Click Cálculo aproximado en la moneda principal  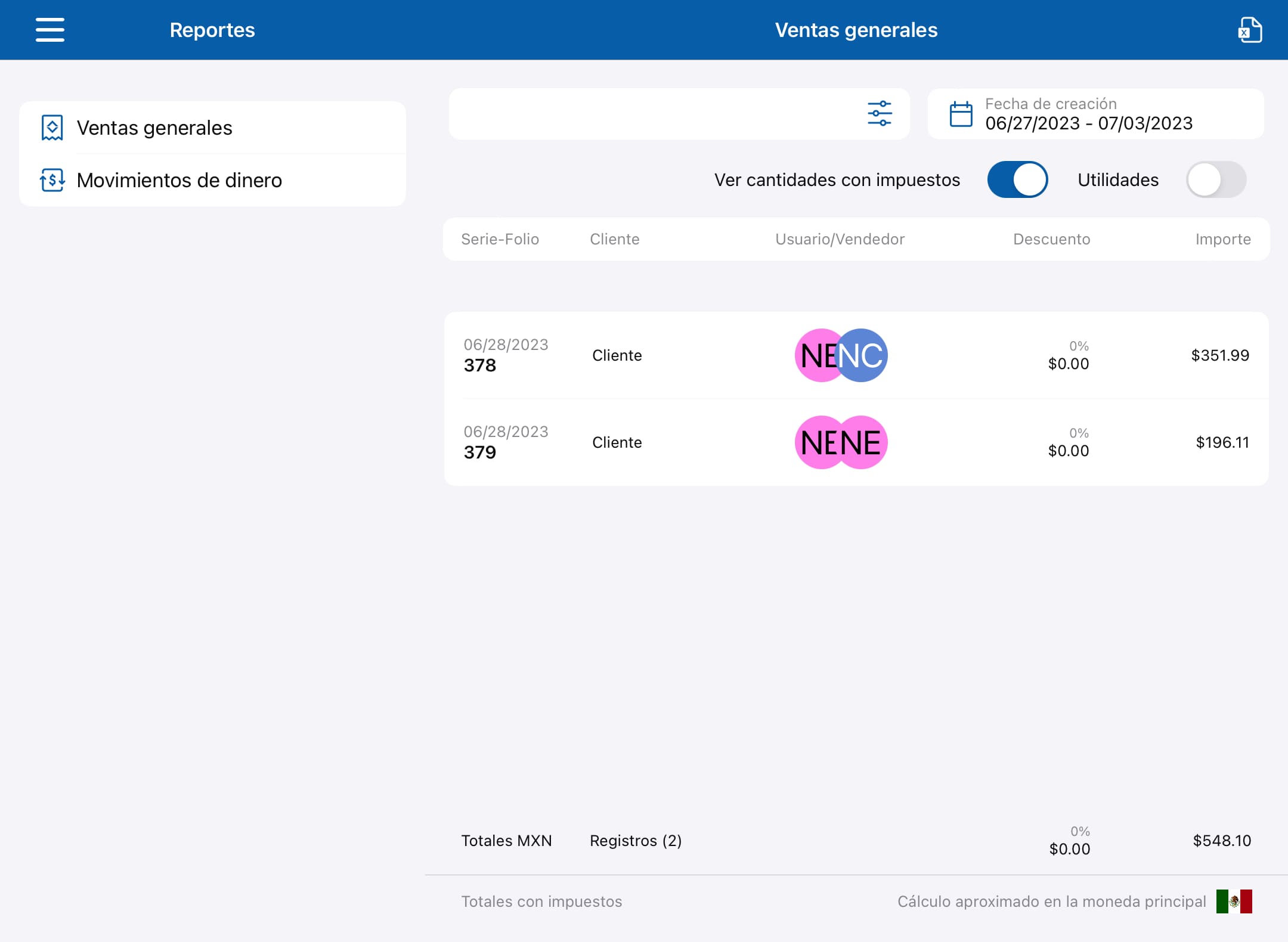click(x=1052, y=901)
